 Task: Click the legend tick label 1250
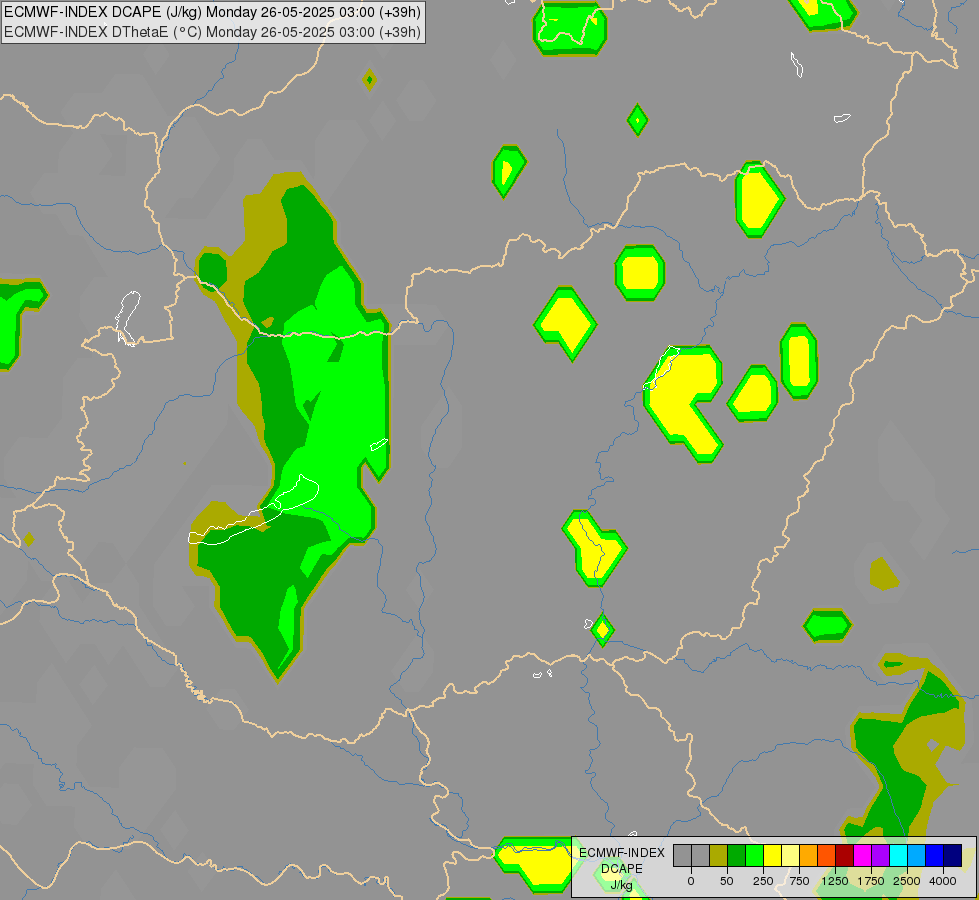(835, 881)
